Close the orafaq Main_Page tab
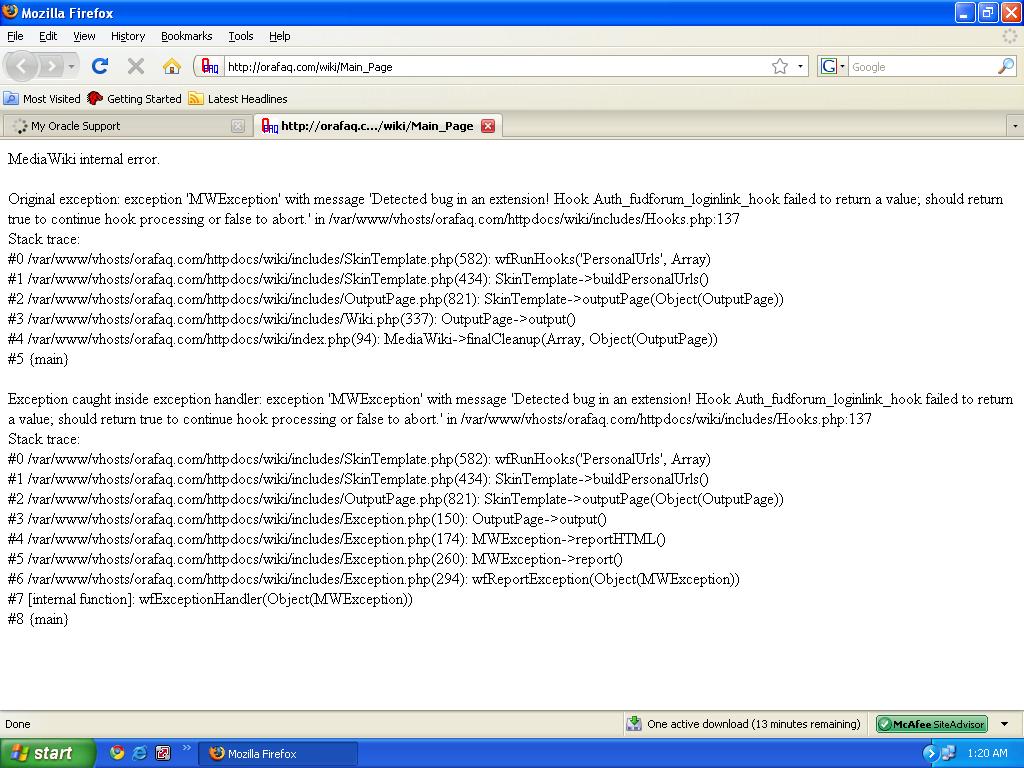 tap(488, 126)
